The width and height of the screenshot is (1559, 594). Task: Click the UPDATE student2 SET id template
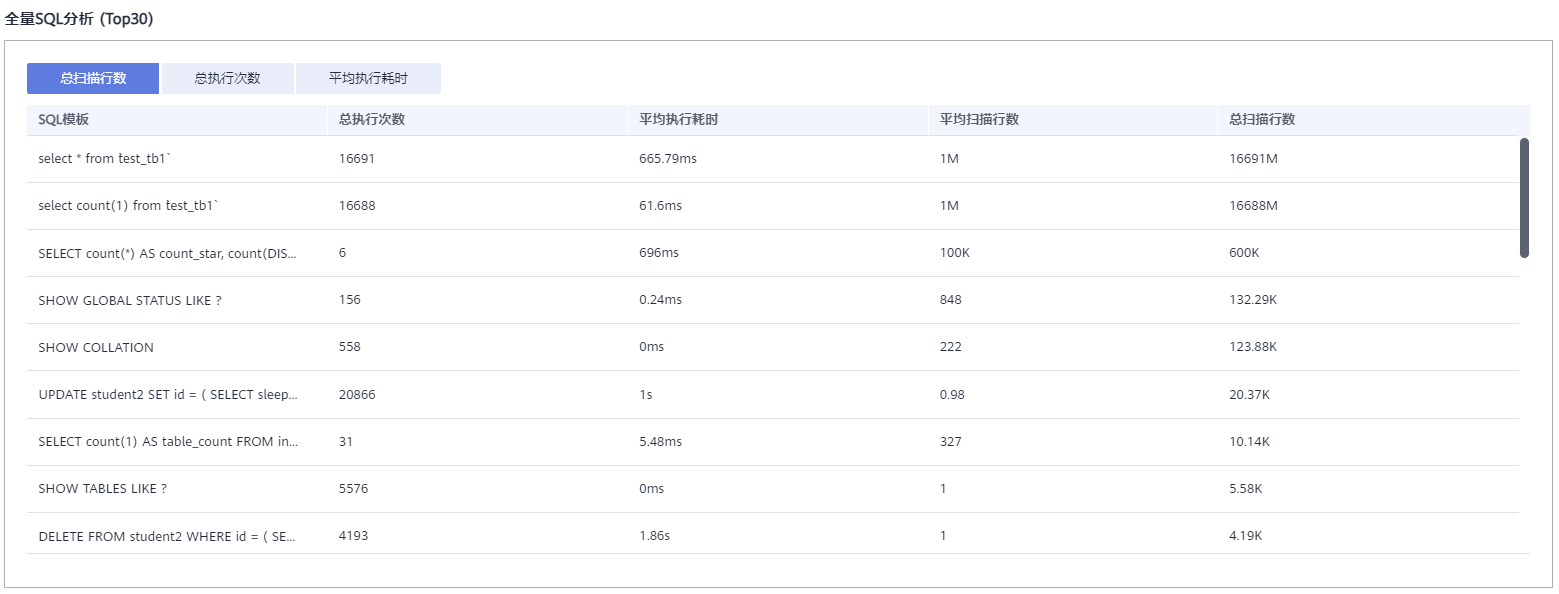click(x=168, y=394)
